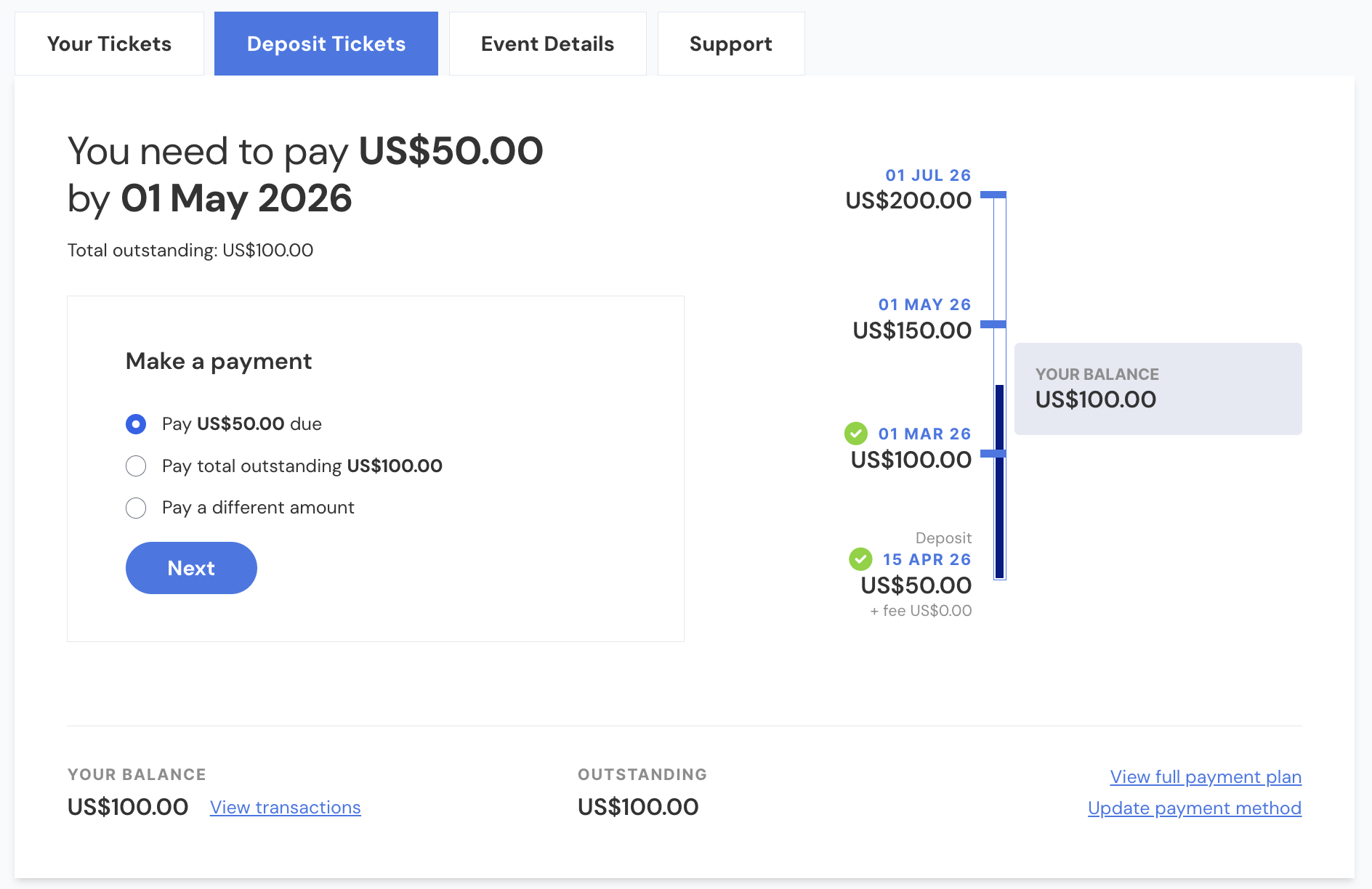Select Pay US$50.00 due radio option
The width and height of the screenshot is (1372, 889).
pos(136,424)
